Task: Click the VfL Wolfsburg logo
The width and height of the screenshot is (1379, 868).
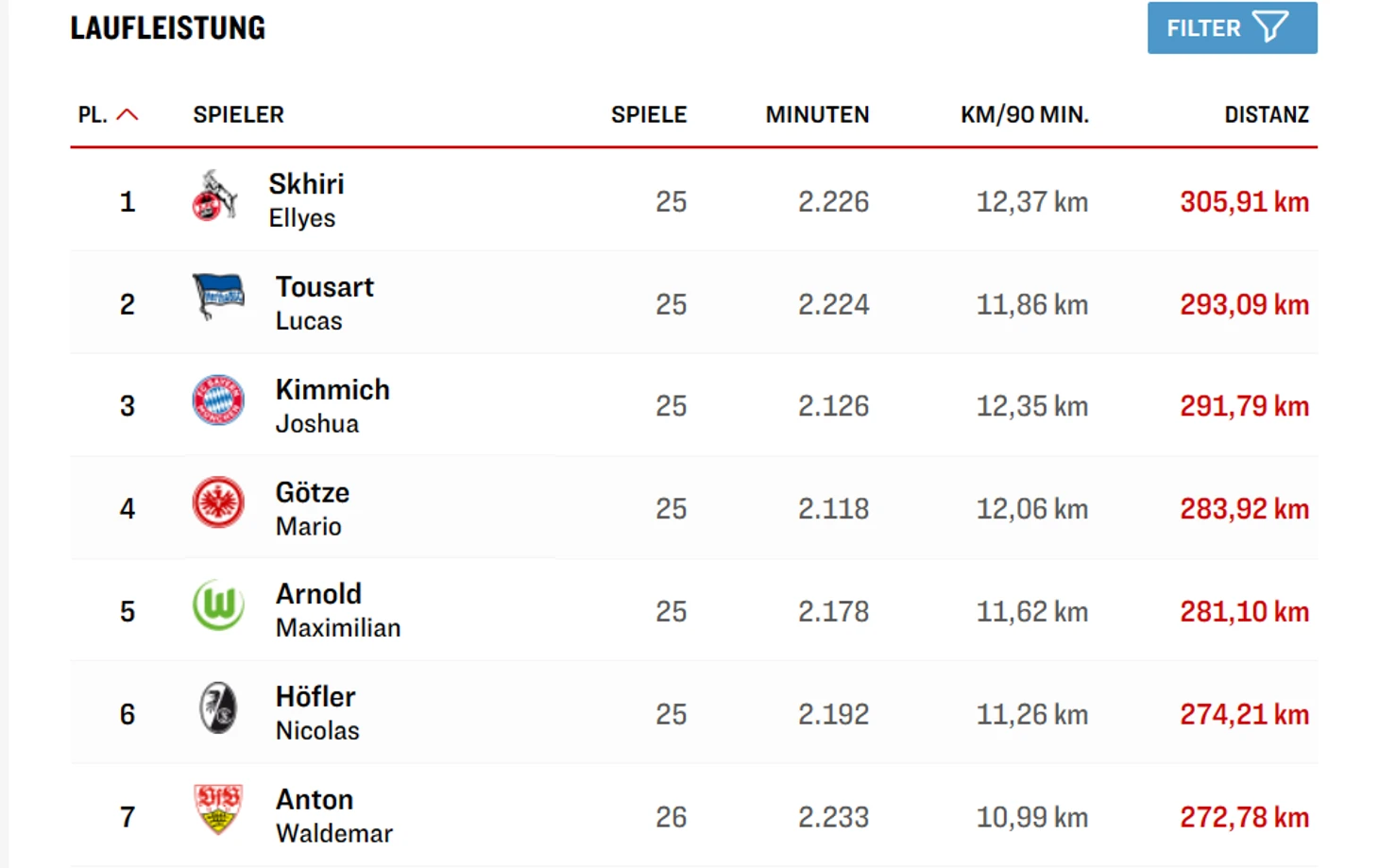Action: (218, 605)
